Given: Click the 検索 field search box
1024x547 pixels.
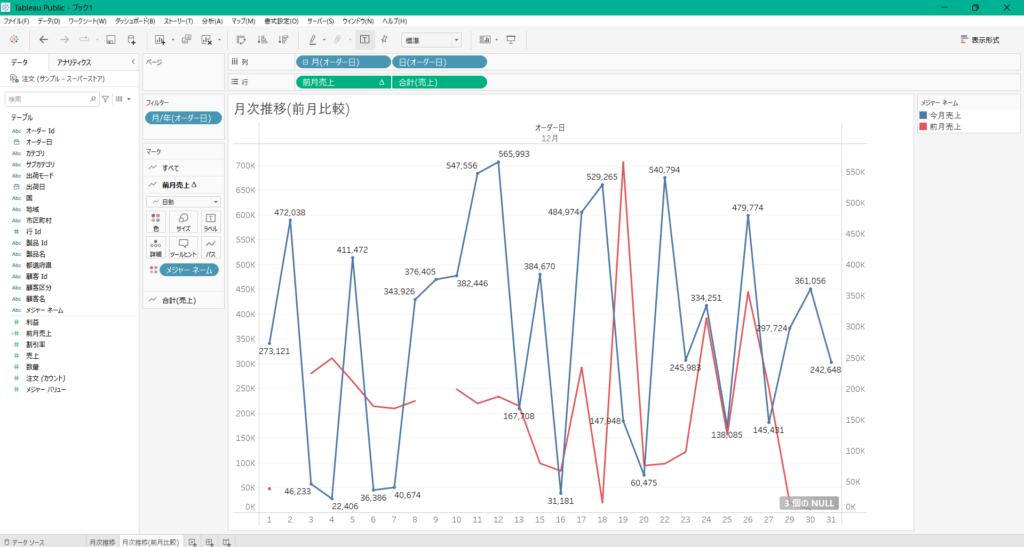Looking at the screenshot, I should (51, 99).
